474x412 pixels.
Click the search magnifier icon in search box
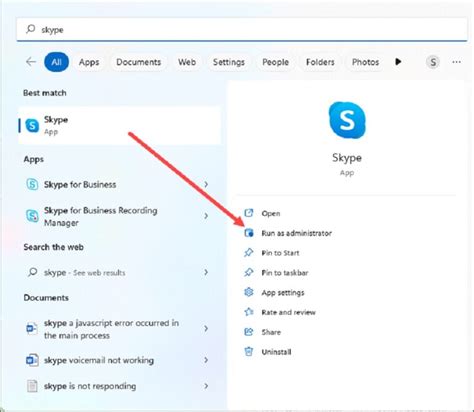[x=31, y=29]
